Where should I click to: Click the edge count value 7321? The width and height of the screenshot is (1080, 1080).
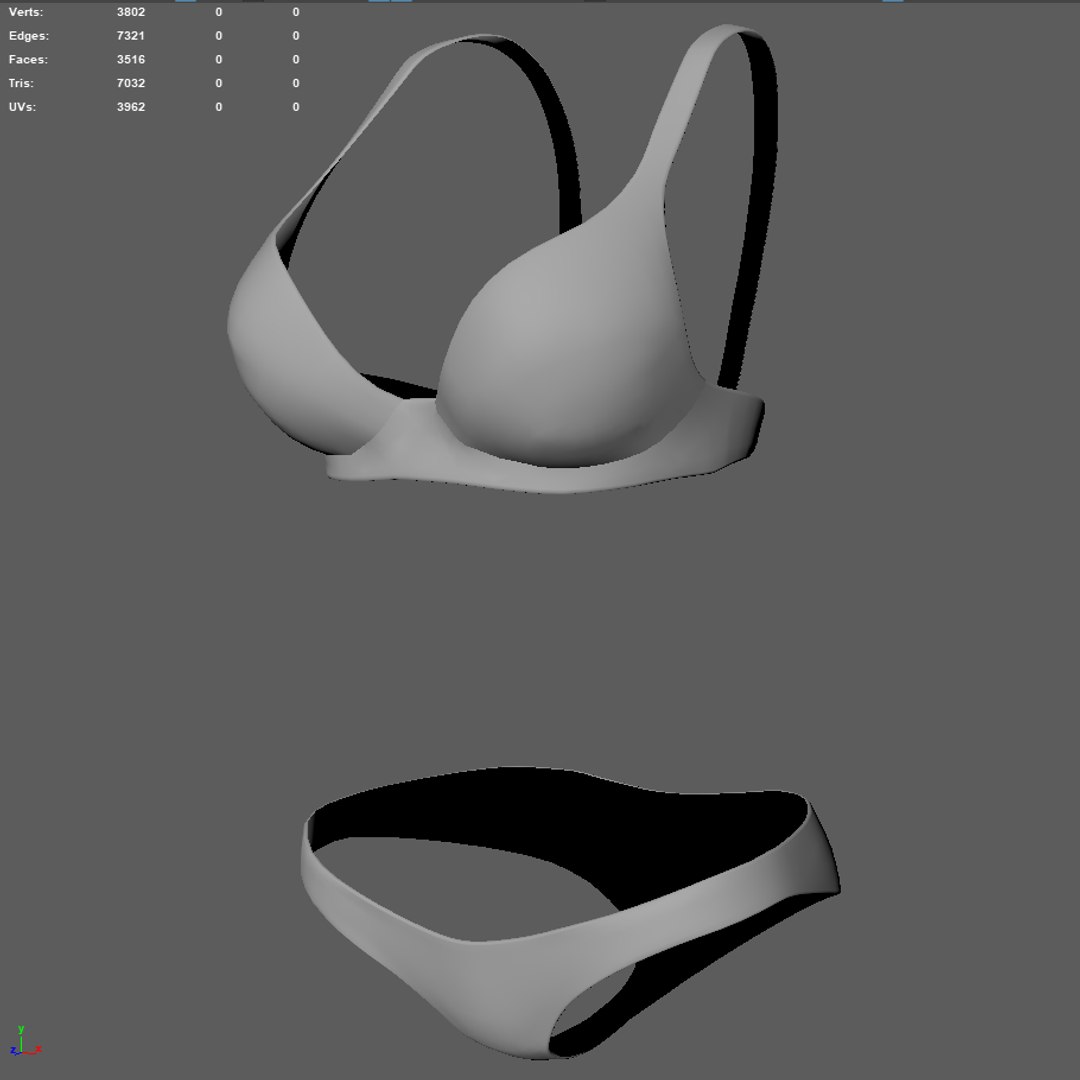coord(131,36)
